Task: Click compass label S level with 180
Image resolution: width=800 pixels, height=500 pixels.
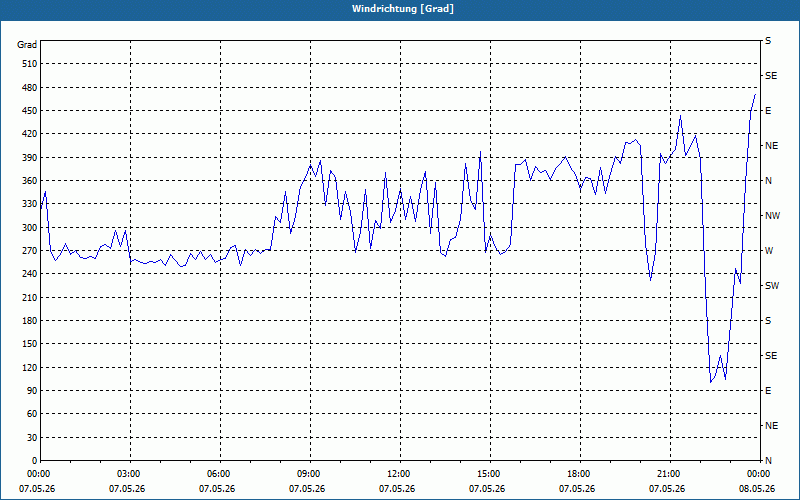Action: [x=768, y=321]
